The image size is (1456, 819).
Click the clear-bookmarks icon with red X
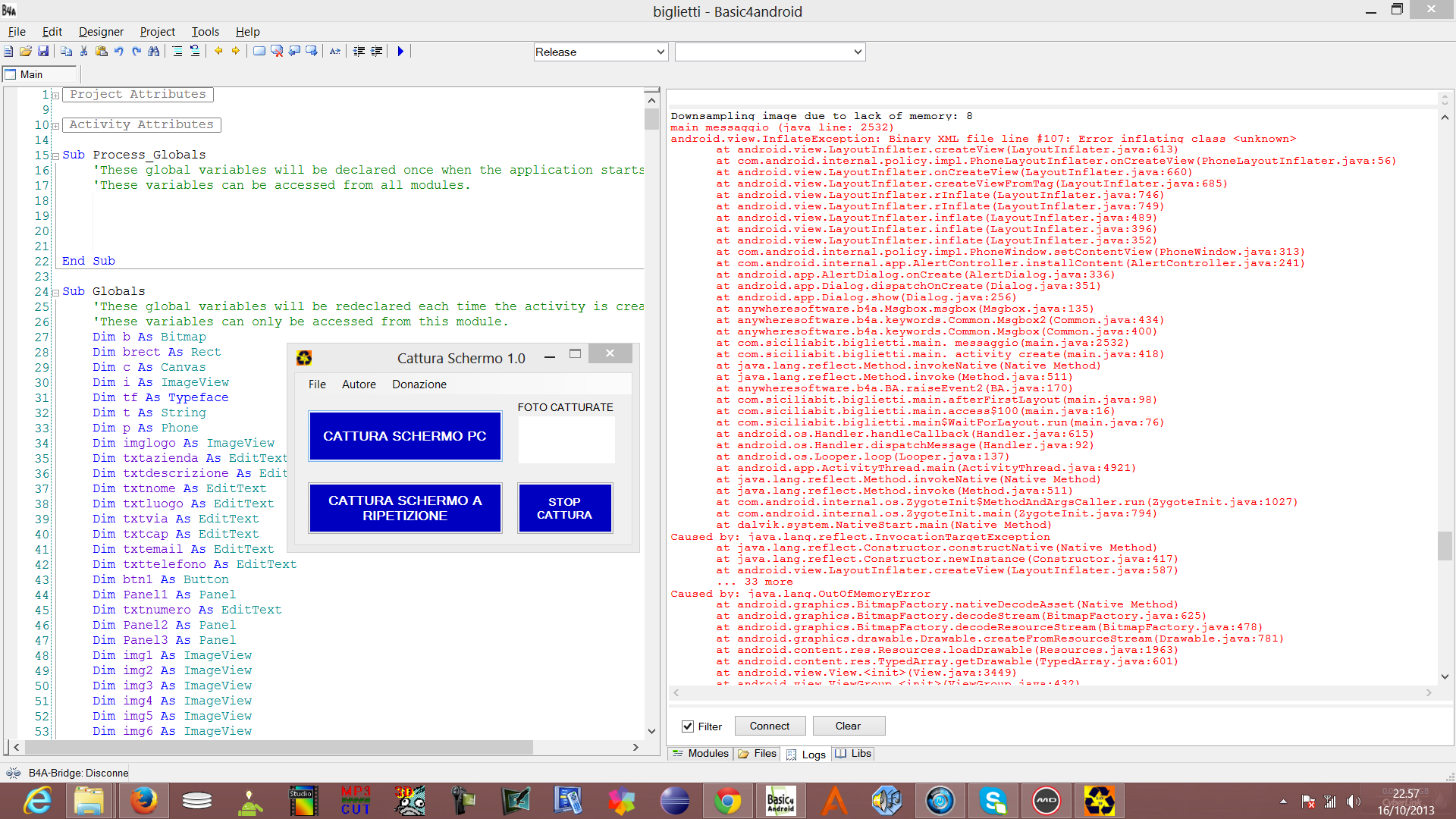tap(277, 51)
